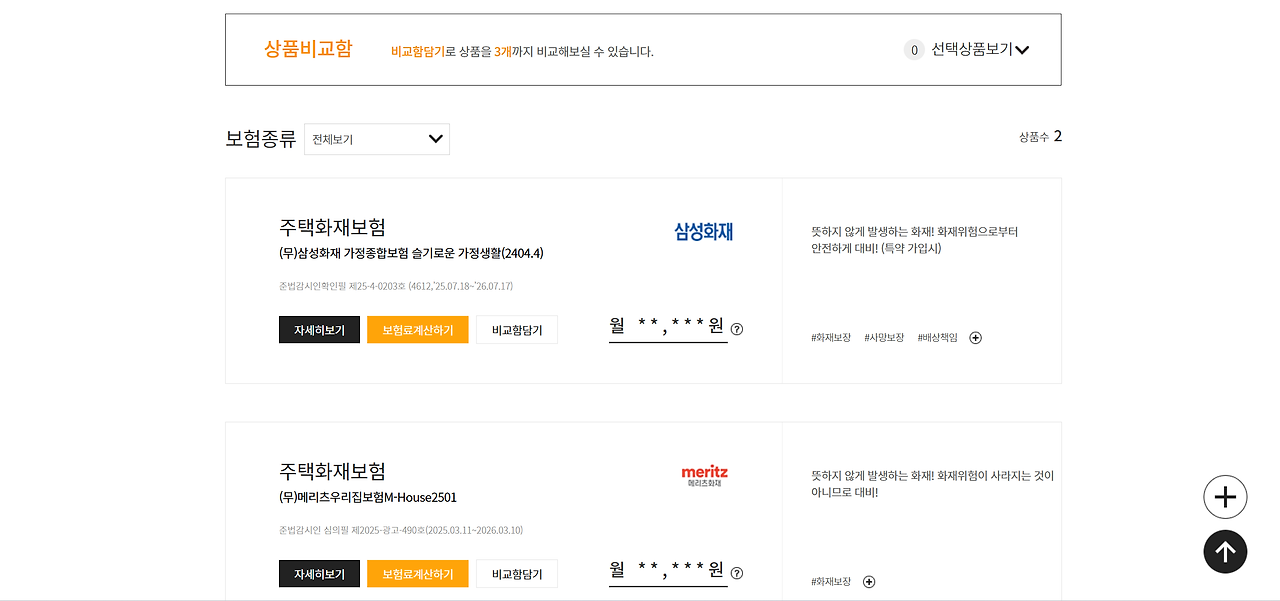Click the #사망보장 hashtag

click(x=884, y=338)
